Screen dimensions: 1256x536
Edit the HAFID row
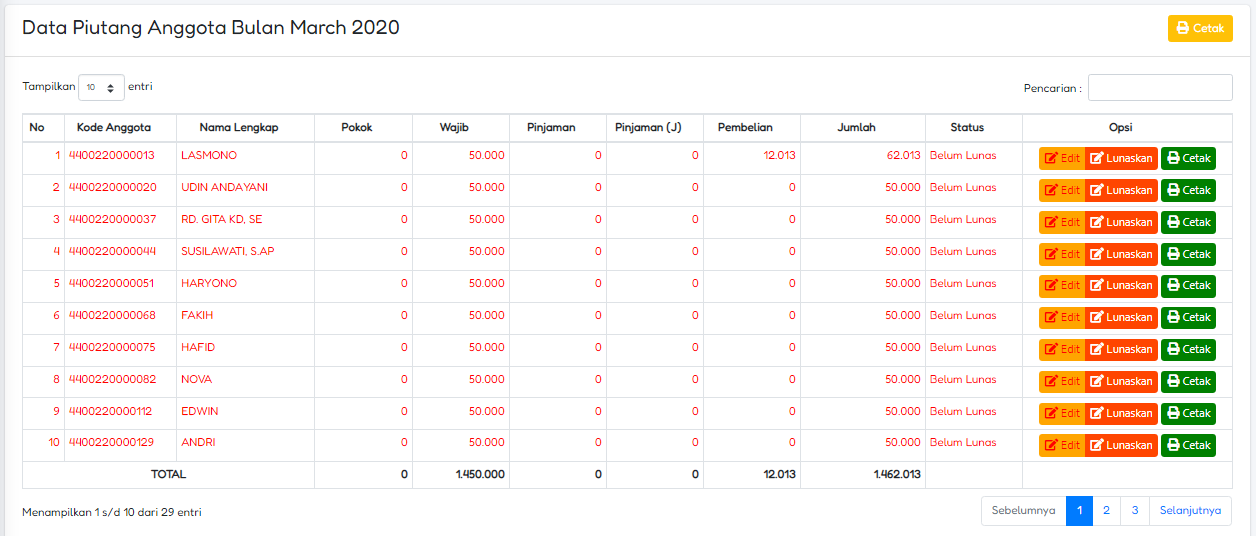(x=1062, y=350)
